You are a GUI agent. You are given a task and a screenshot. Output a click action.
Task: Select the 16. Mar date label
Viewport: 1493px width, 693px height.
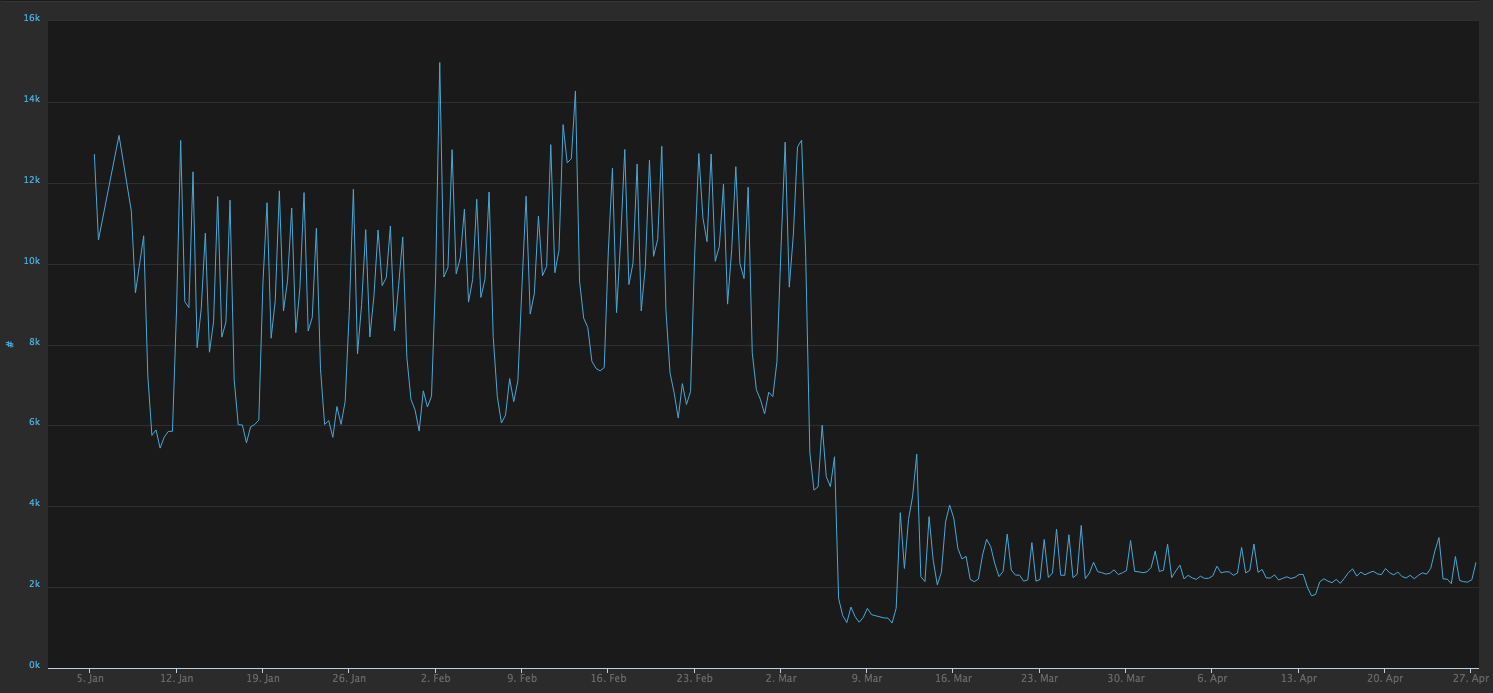point(954,678)
